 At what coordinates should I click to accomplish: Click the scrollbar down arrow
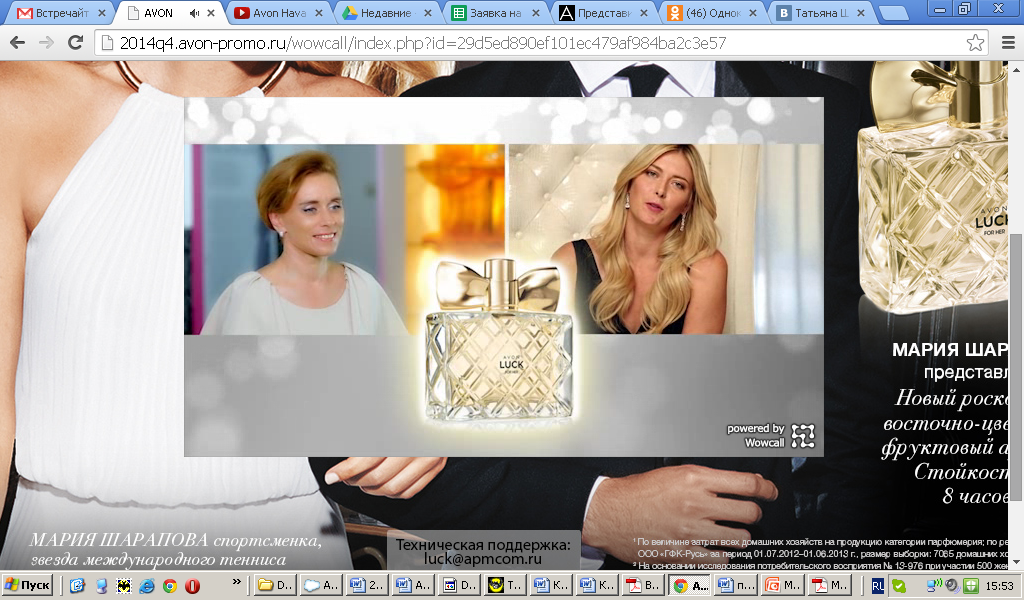pyautogui.click(x=1016, y=562)
